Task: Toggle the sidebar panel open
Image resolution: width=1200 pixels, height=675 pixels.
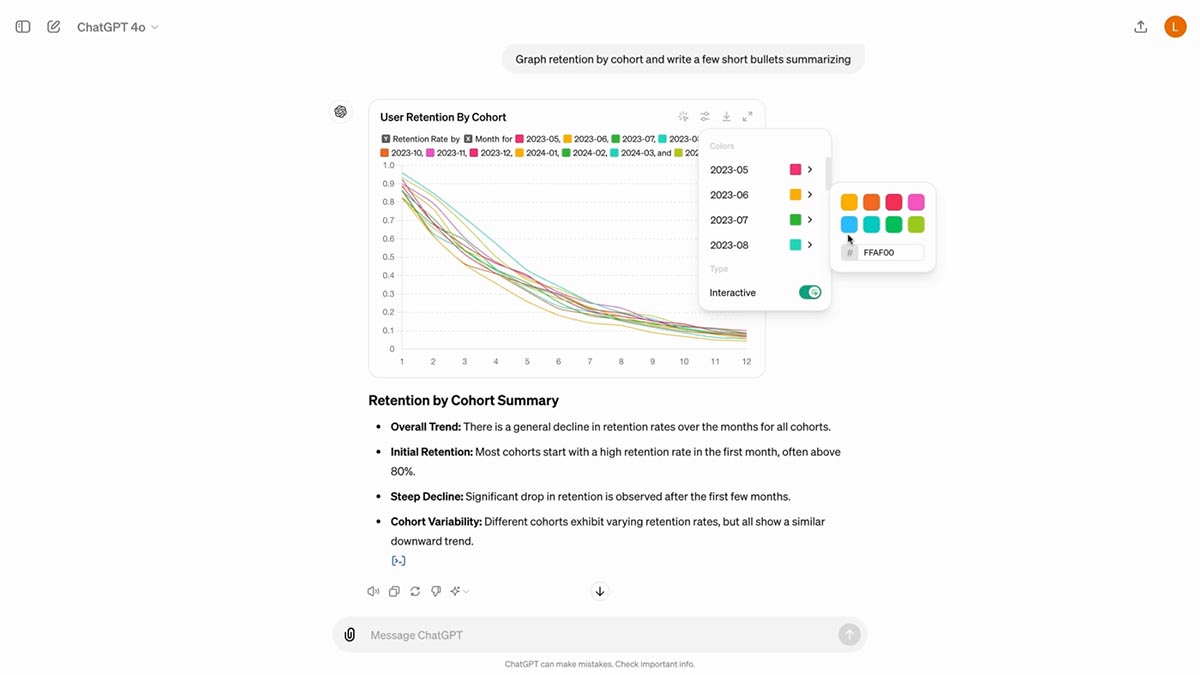Action: pos(23,27)
